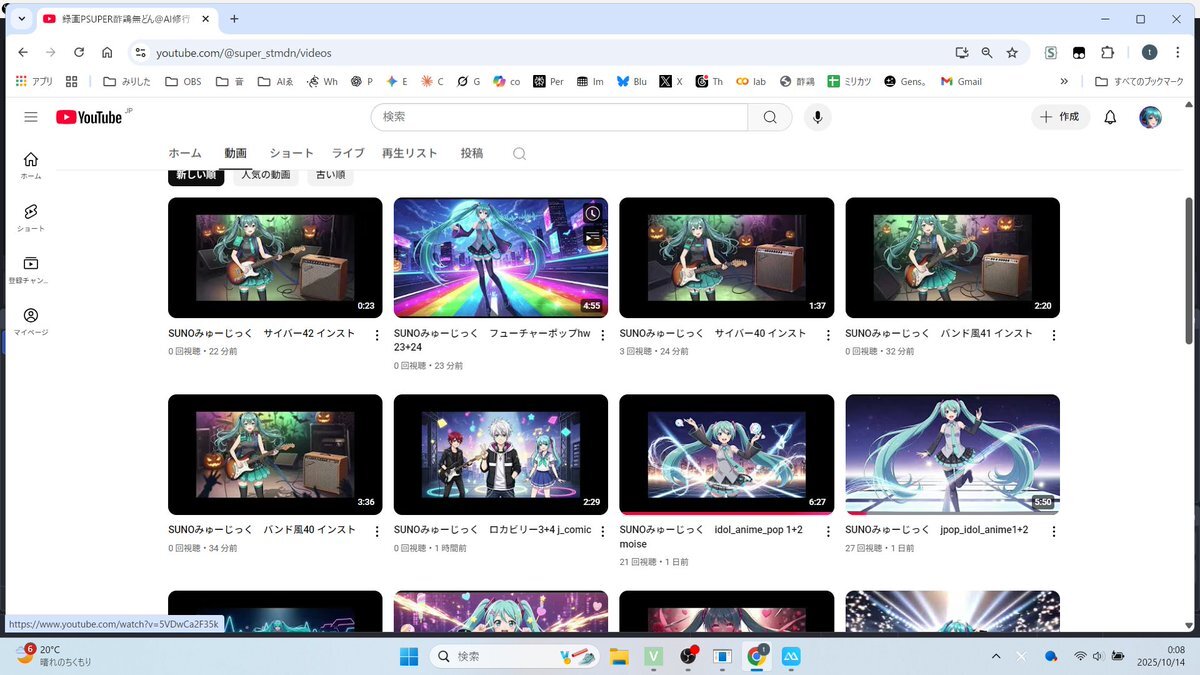Viewport: 1200px width, 675px height.
Task: Open video title ロカビリー3+4 j_comic
Action: pos(492,529)
